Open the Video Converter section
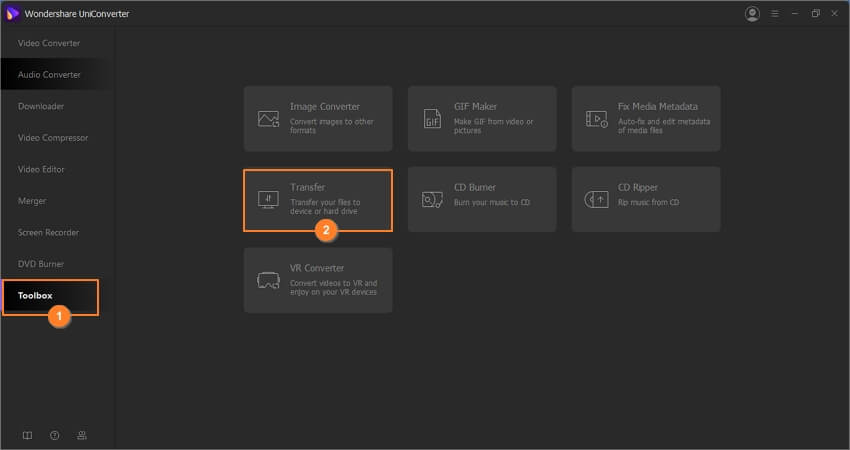850x450 pixels. coord(49,43)
